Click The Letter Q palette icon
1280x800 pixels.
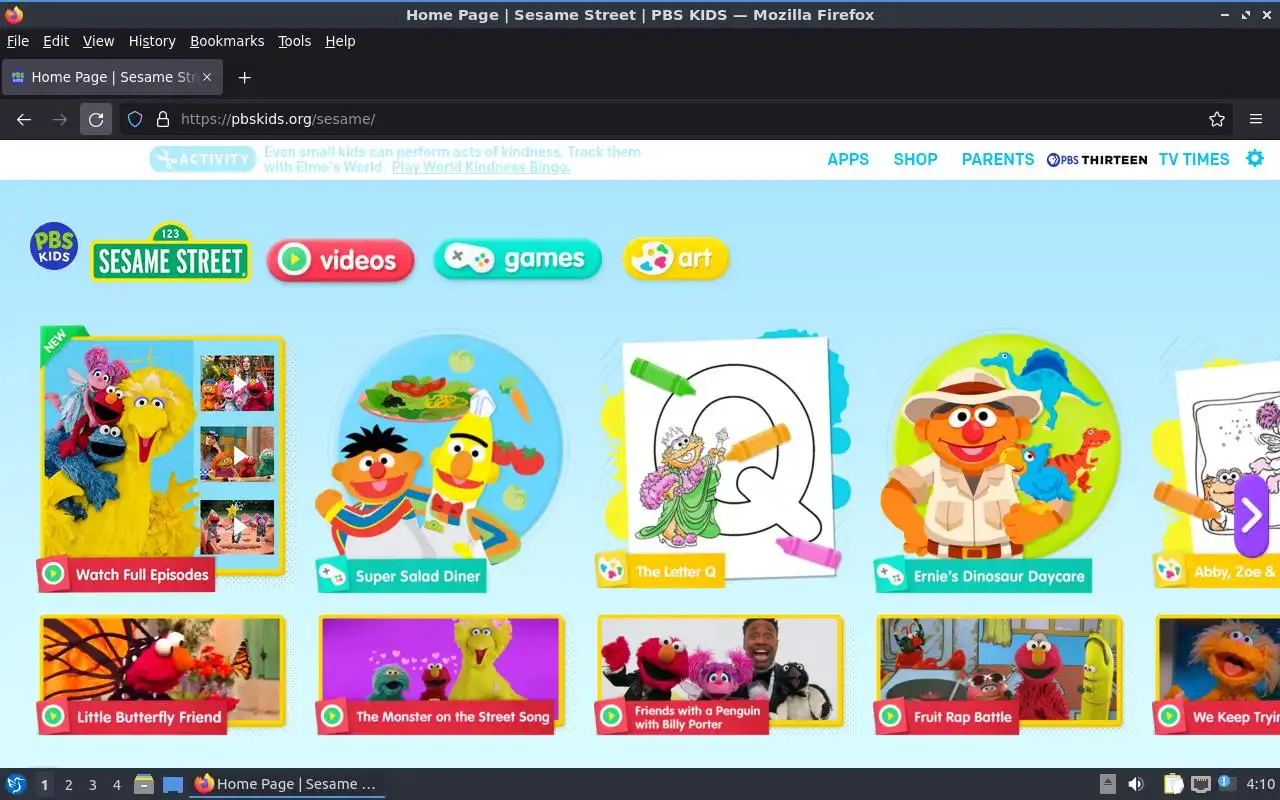(x=611, y=571)
